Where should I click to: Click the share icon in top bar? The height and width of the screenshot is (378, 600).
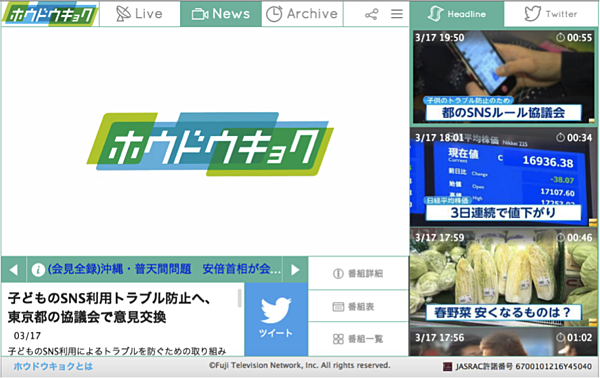(x=371, y=15)
